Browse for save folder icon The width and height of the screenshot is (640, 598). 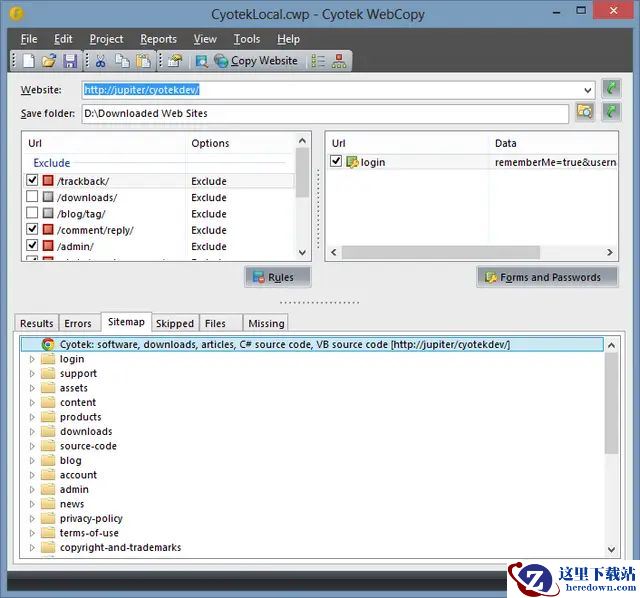[x=584, y=111]
